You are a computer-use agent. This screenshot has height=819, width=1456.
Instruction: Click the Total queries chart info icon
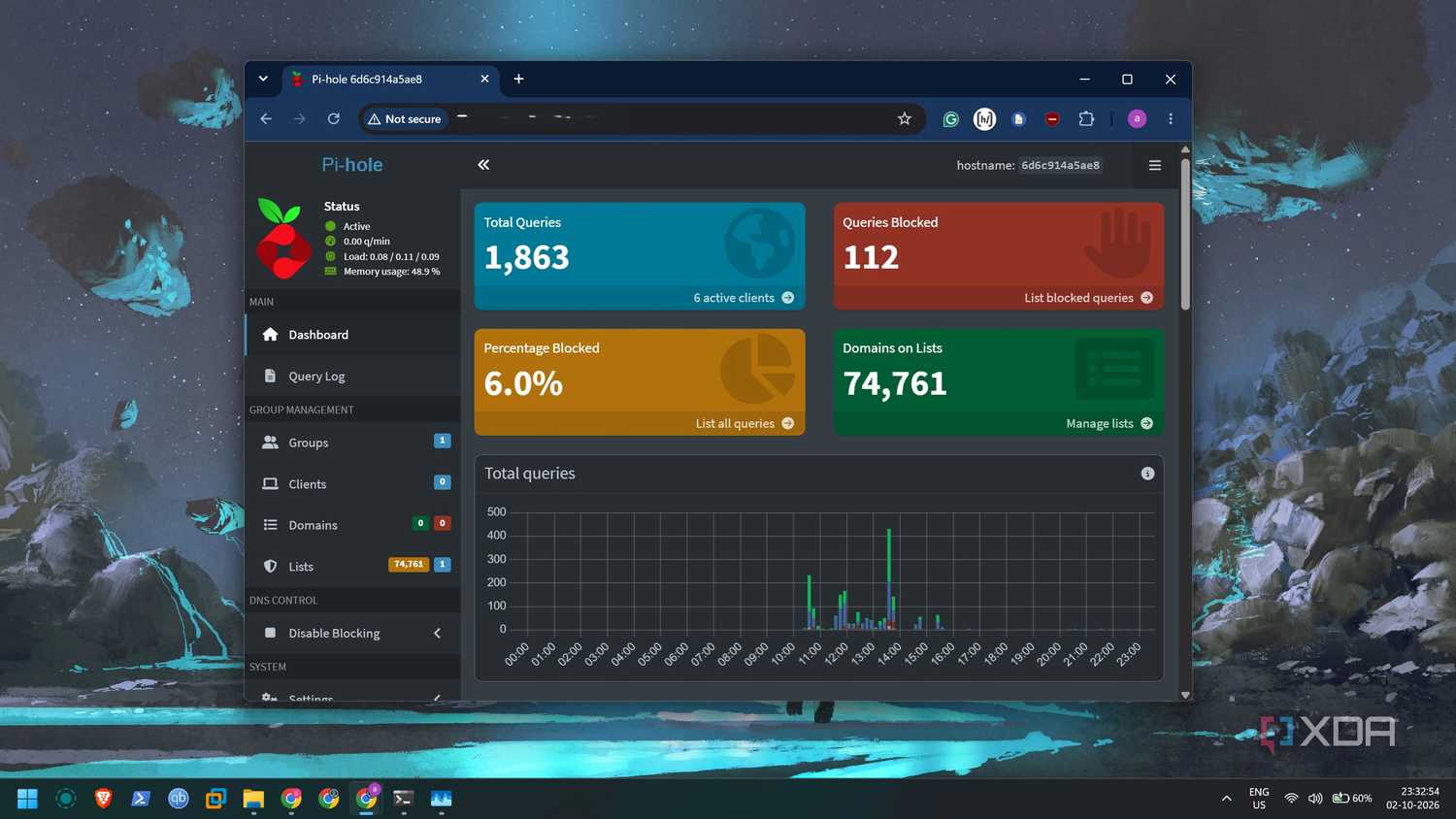pos(1147,474)
